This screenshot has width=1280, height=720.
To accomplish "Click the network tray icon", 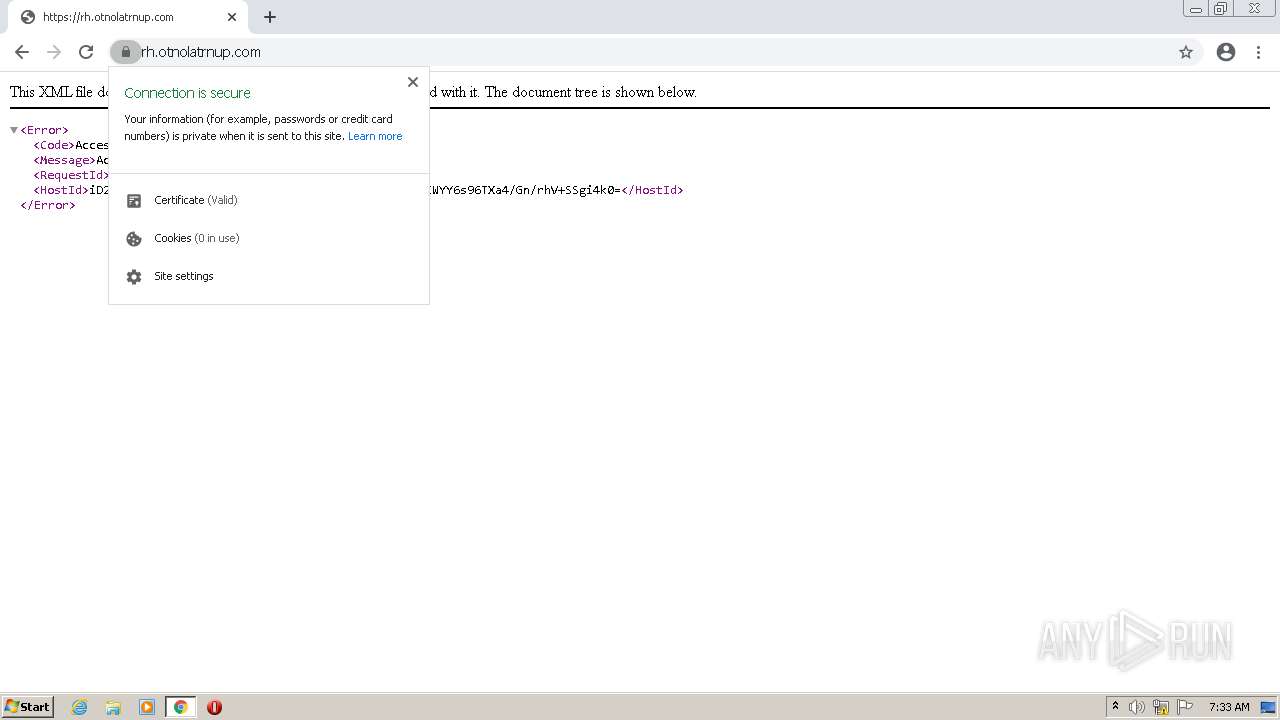I will click(1161, 707).
